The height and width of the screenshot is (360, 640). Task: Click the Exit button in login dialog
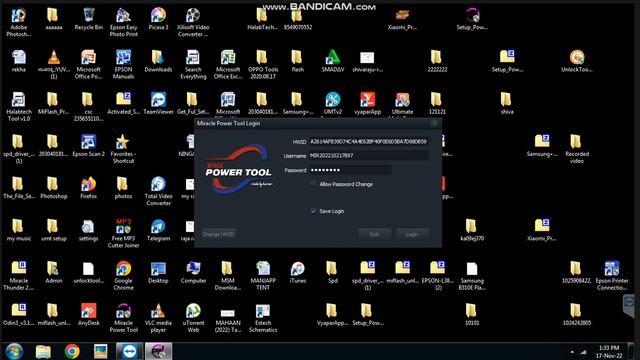coord(374,234)
